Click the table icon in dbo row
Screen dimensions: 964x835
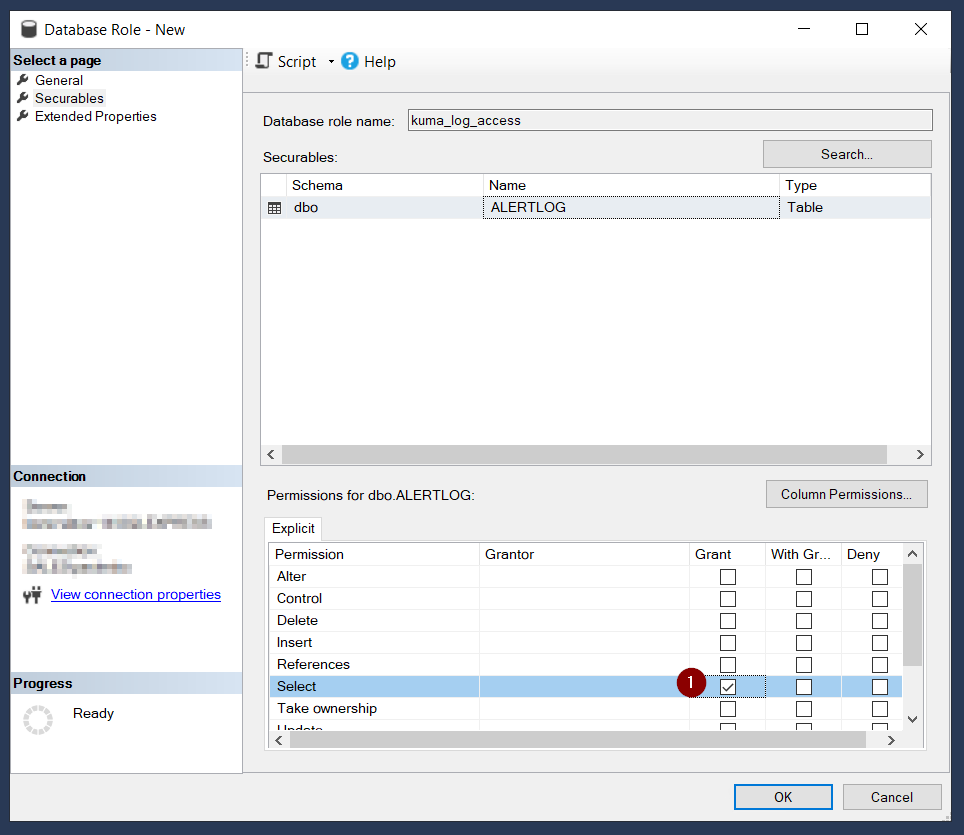coord(274,208)
